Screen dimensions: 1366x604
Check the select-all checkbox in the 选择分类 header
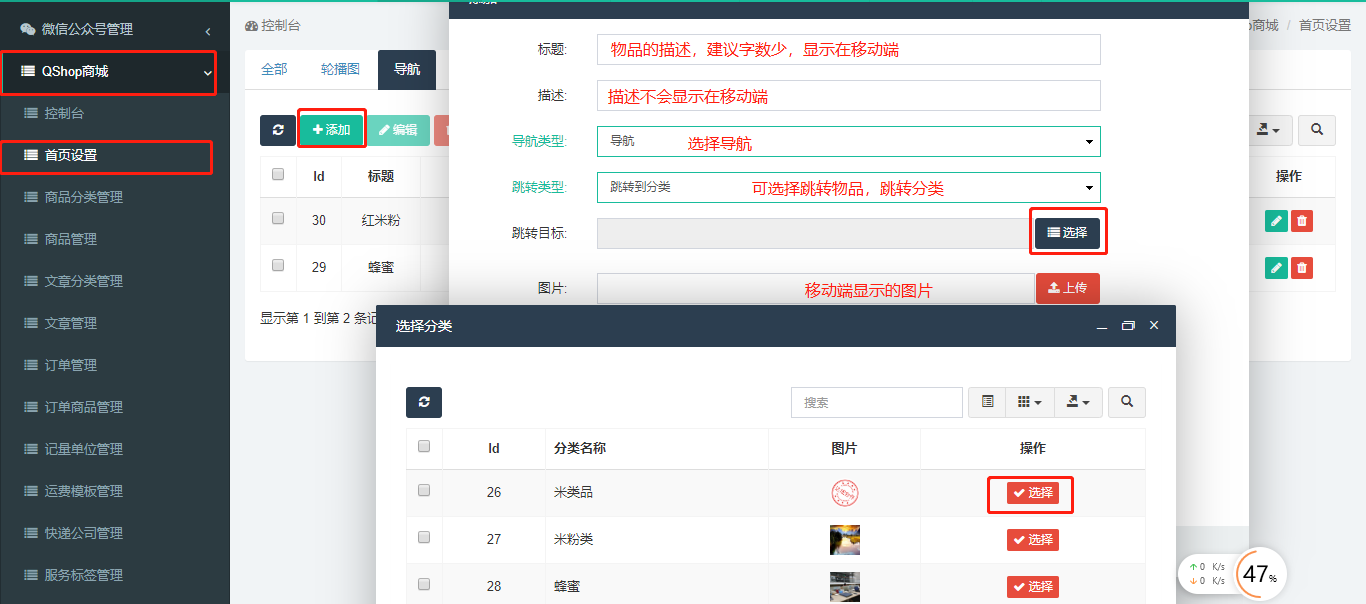pos(424,447)
